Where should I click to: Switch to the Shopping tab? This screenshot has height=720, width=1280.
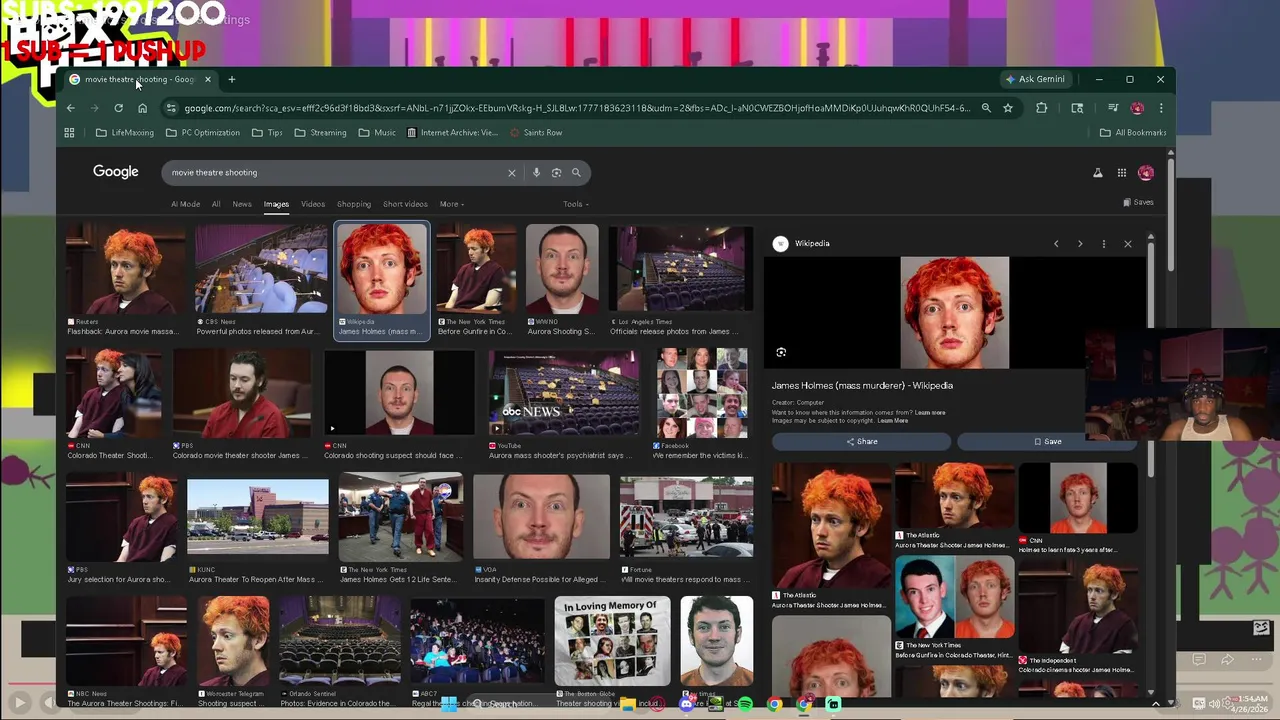tap(354, 204)
